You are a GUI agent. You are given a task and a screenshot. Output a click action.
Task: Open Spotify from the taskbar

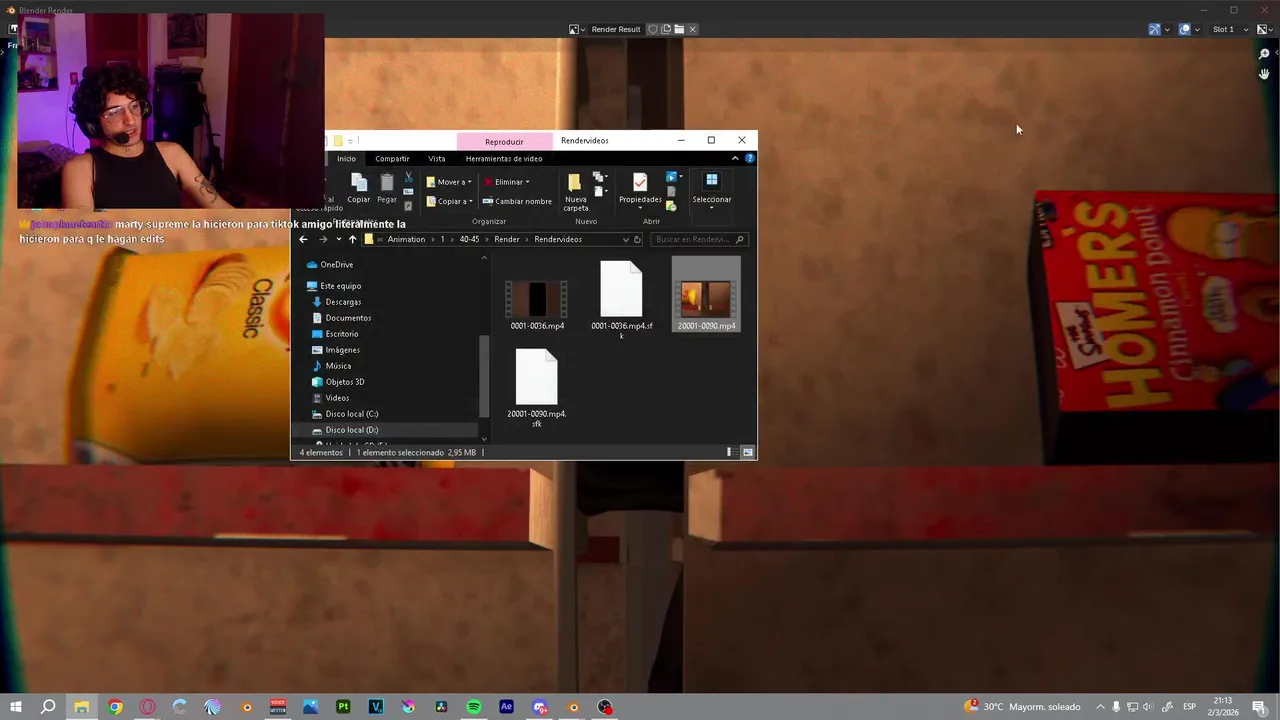coord(474,707)
